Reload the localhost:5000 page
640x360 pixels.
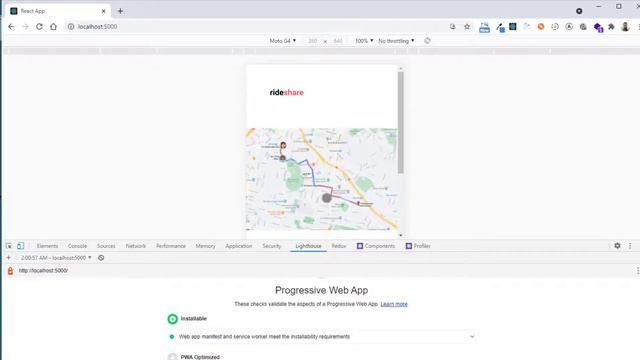tap(39, 27)
